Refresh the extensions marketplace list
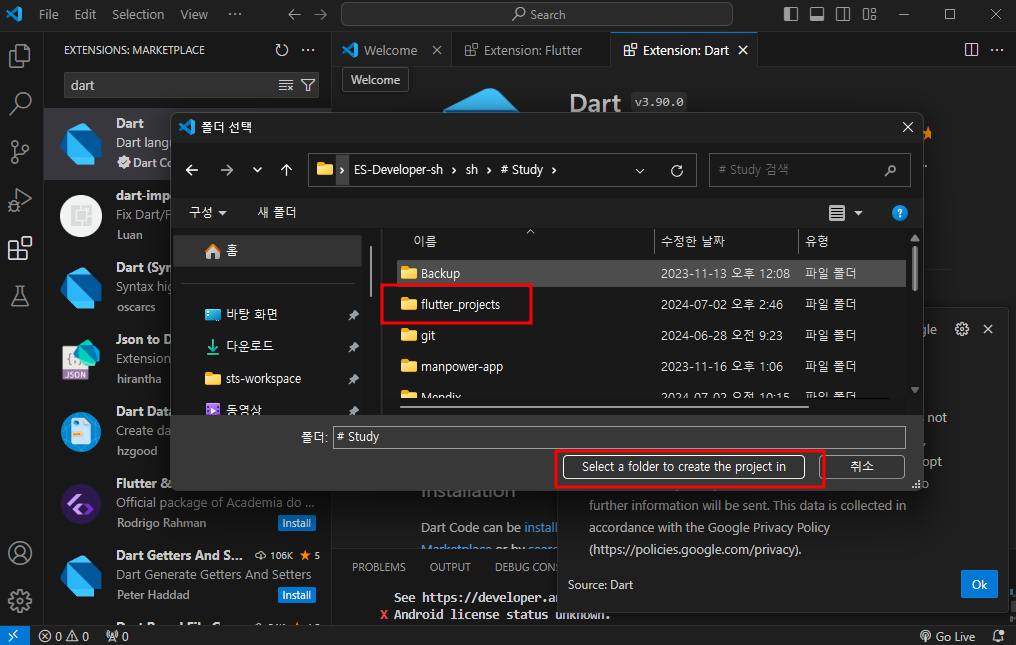Viewport: 1016px width, 645px height. (281, 50)
